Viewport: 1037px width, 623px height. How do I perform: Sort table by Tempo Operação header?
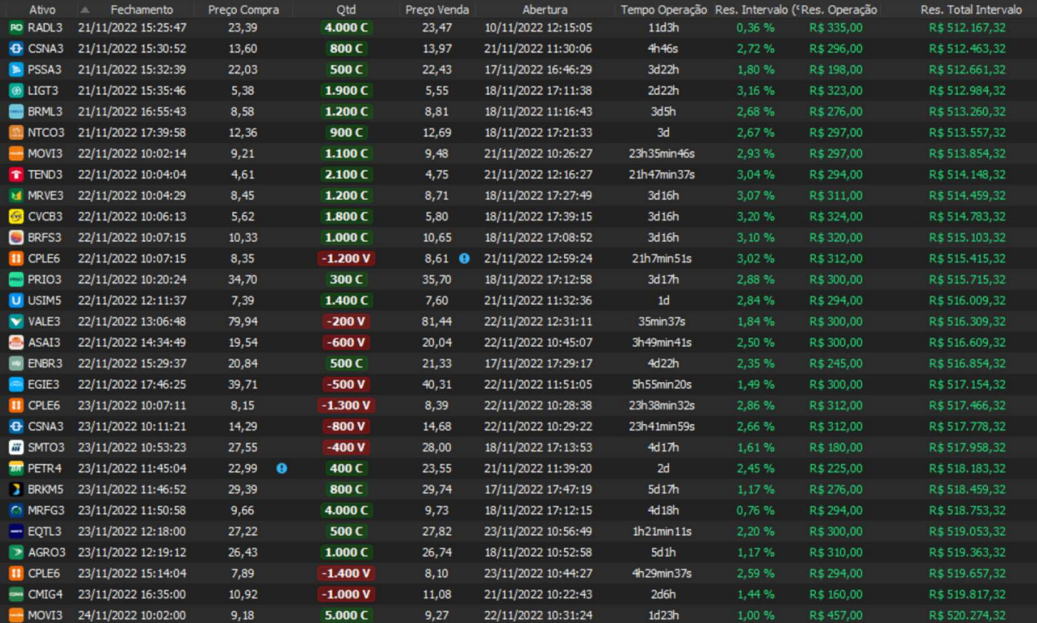[x=663, y=9]
